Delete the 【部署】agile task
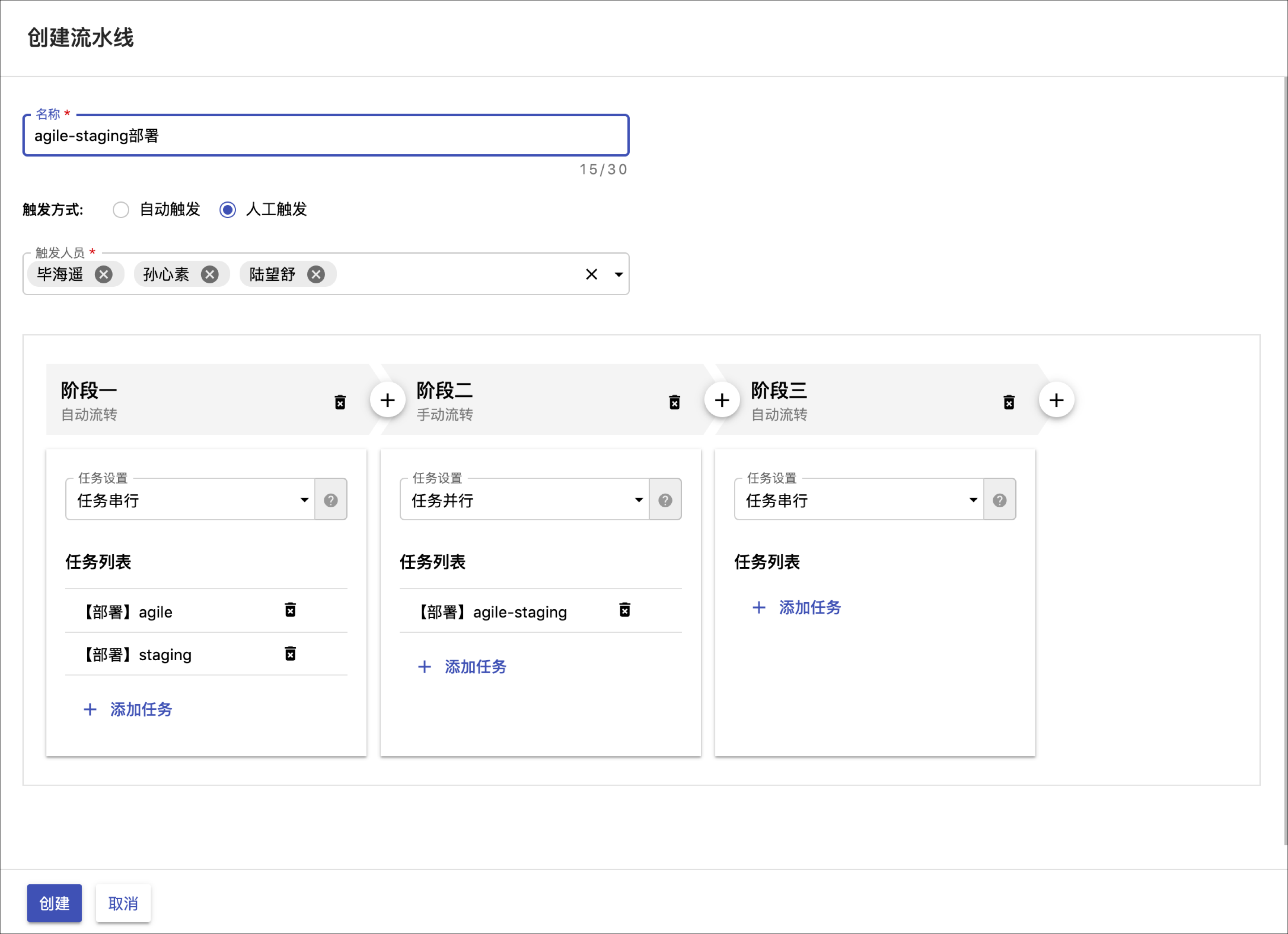 point(290,610)
